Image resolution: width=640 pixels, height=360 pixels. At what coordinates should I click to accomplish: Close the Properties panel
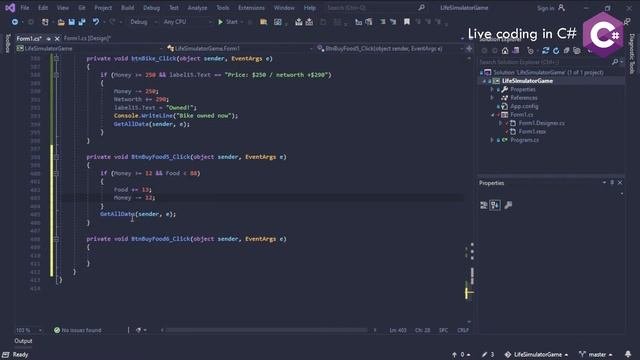(620, 183)
